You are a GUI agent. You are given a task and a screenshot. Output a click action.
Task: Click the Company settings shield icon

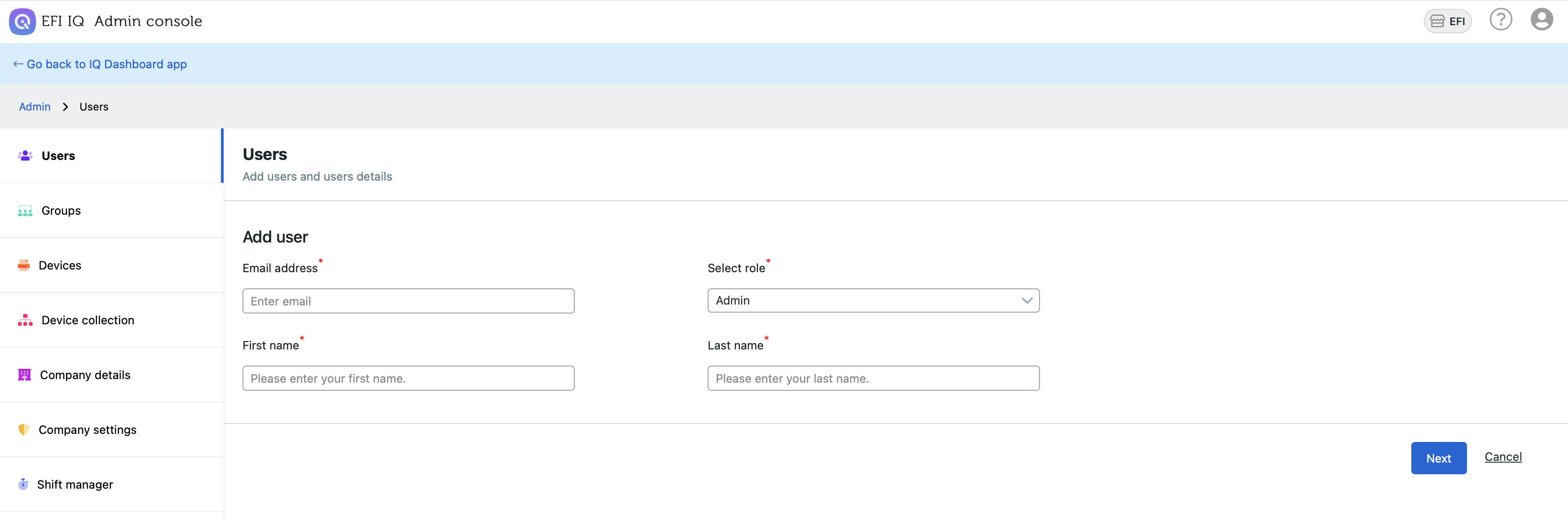(x=23, y=429)
